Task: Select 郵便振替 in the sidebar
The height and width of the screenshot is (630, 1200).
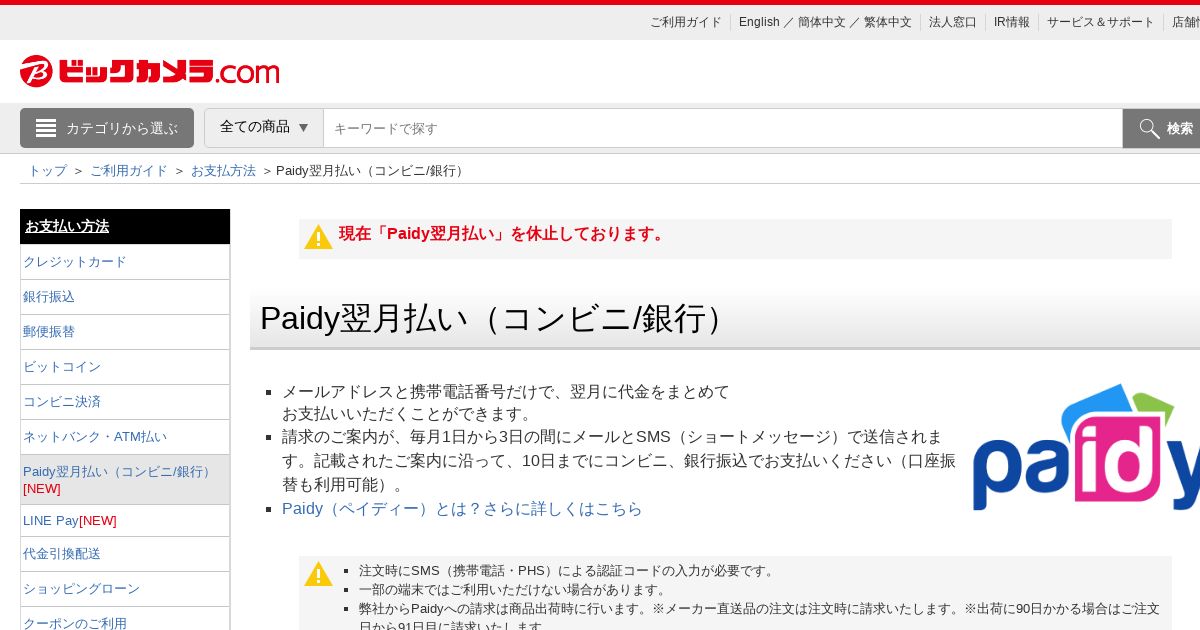Action: tap(125, 332)
